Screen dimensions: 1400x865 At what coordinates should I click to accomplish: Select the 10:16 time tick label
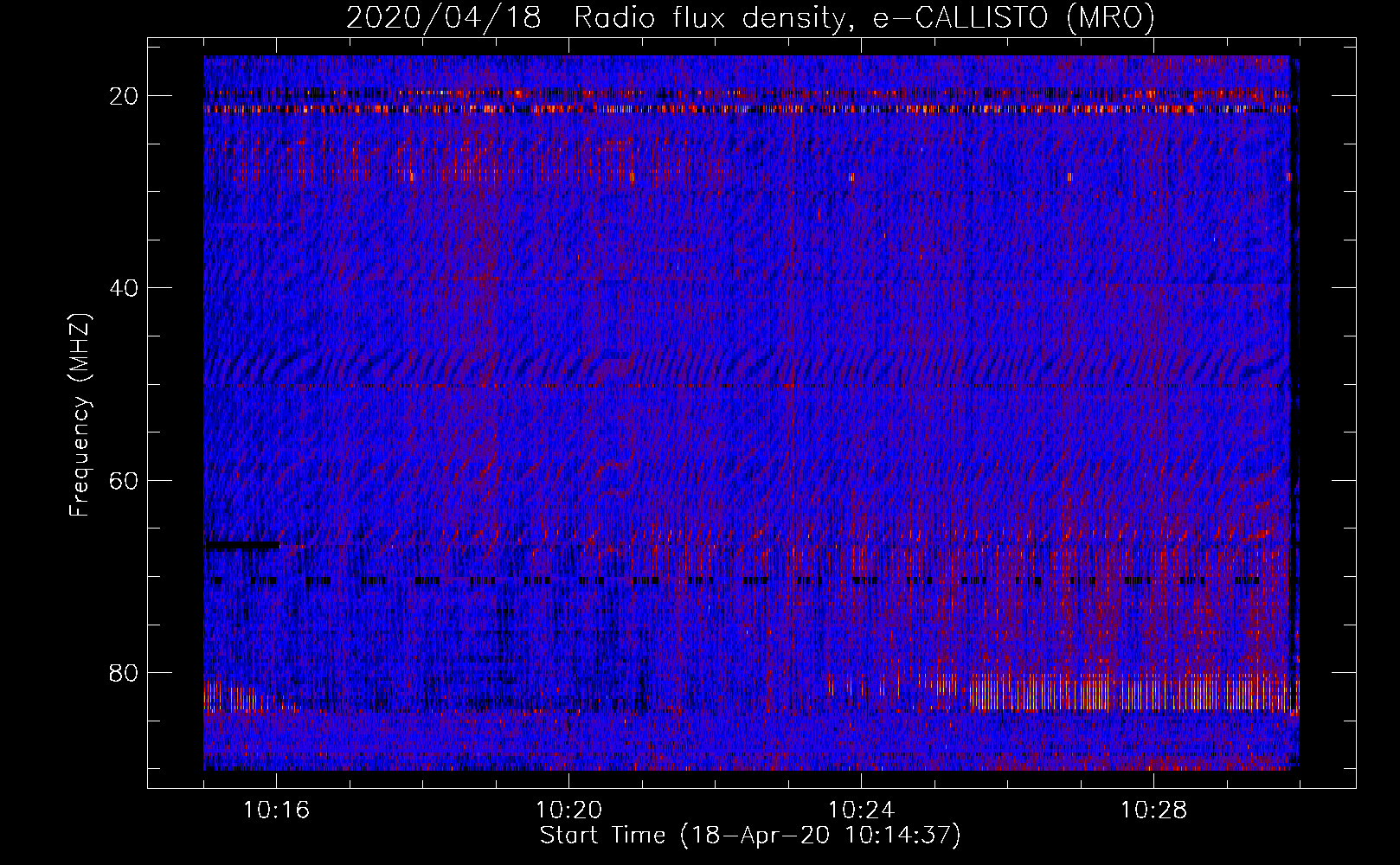coord(276,811)
